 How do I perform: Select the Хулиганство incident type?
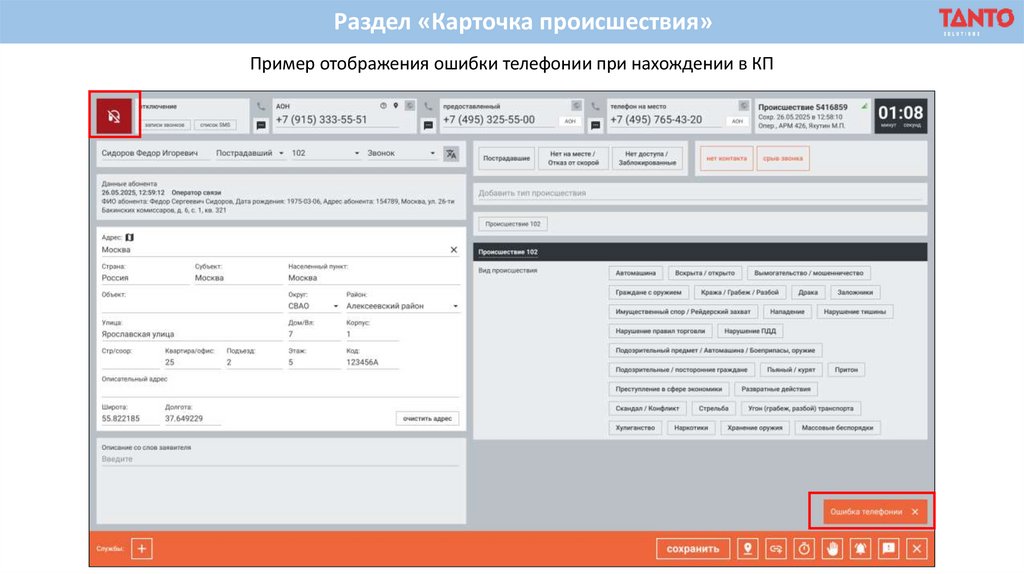pos(635,428)
